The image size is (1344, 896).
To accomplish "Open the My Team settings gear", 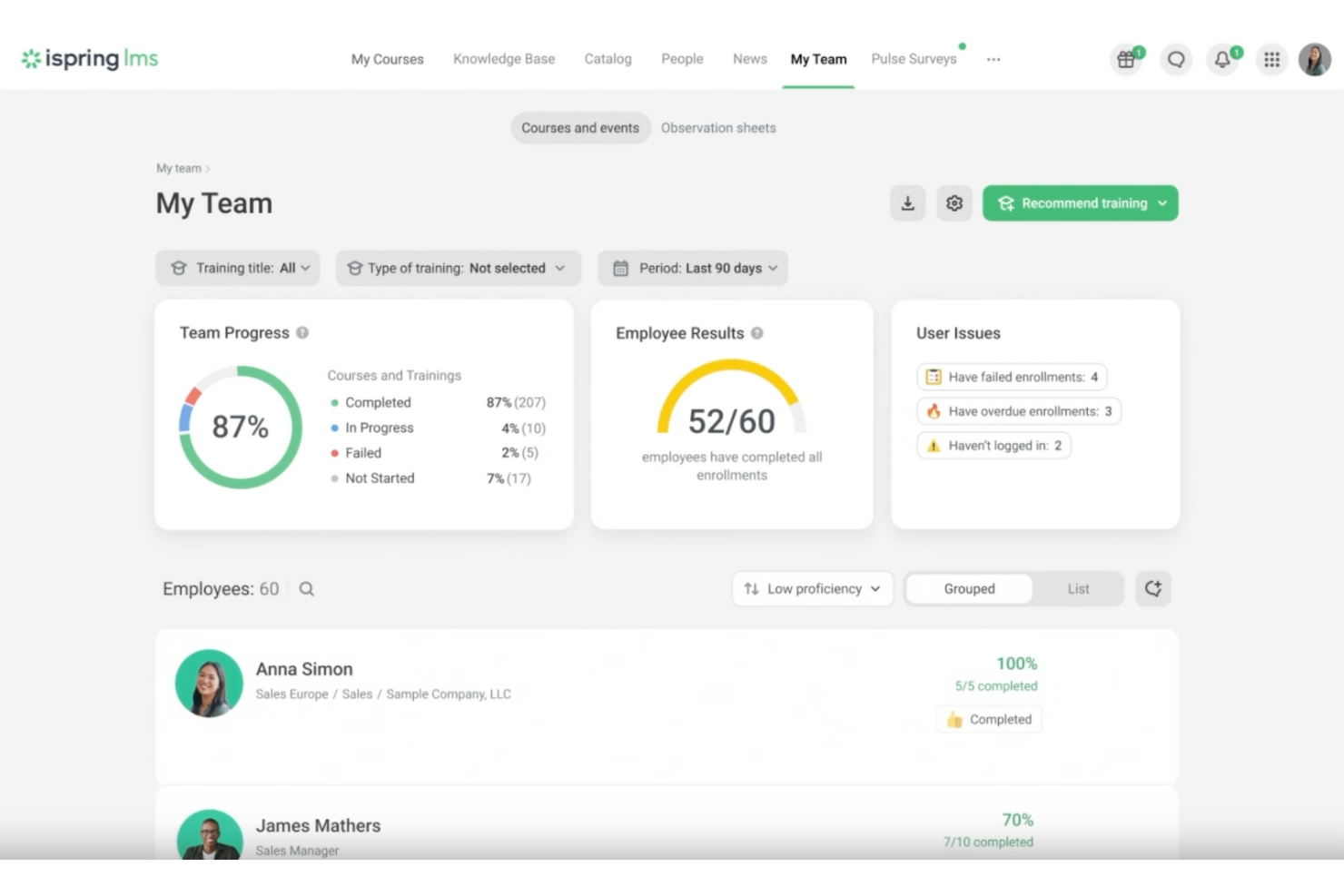I will click(x=954, y=203).
